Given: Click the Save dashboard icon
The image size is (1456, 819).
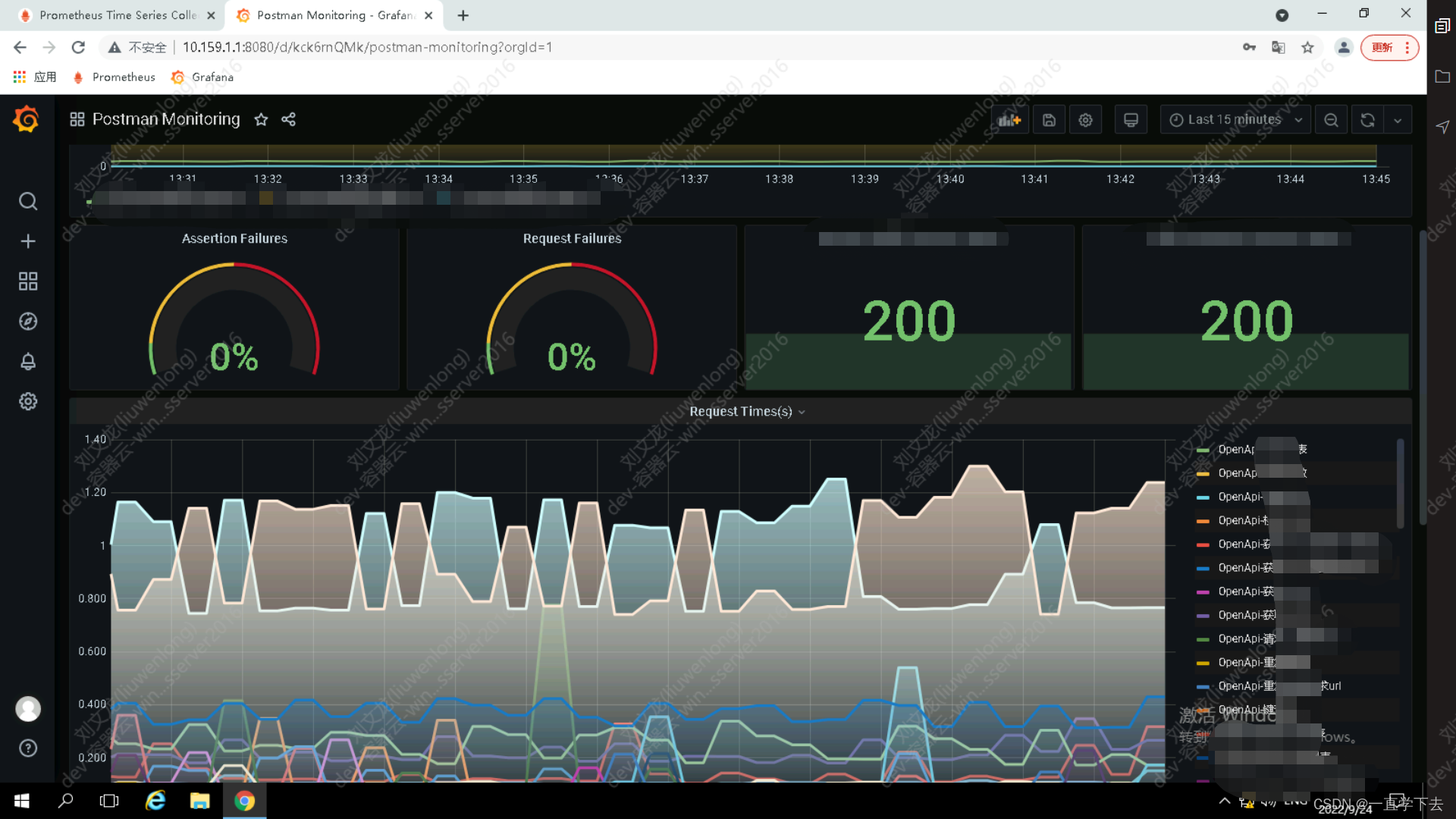Looking at the screenshot, I should [x=1049, y=120].
